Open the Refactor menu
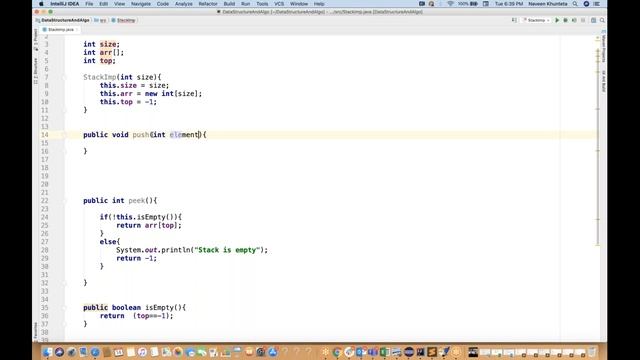640x360 pixels. [208, 4]
